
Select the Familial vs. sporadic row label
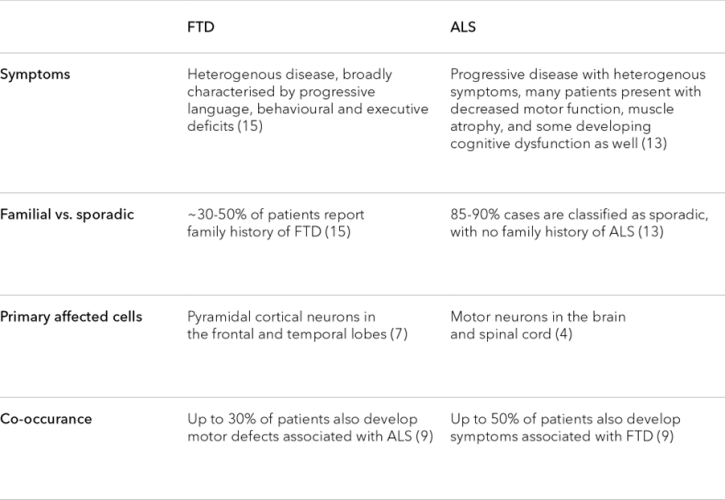point(68,215)
